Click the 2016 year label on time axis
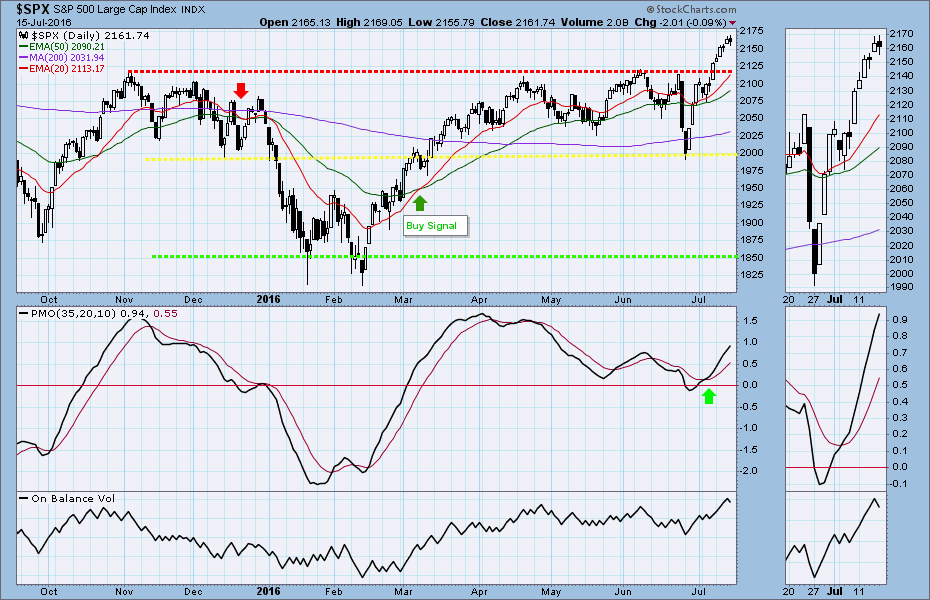The image size is (930, 600). (268, 298)
